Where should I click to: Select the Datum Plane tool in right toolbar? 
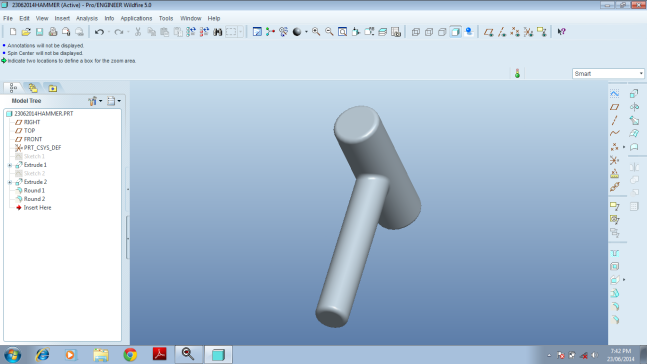614,107
